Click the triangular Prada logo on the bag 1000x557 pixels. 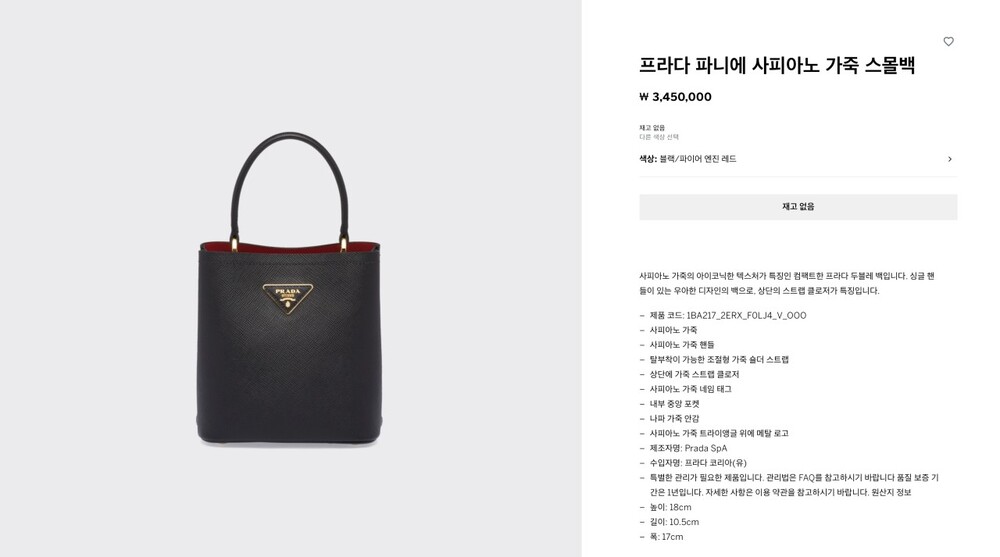coord(288,297)
